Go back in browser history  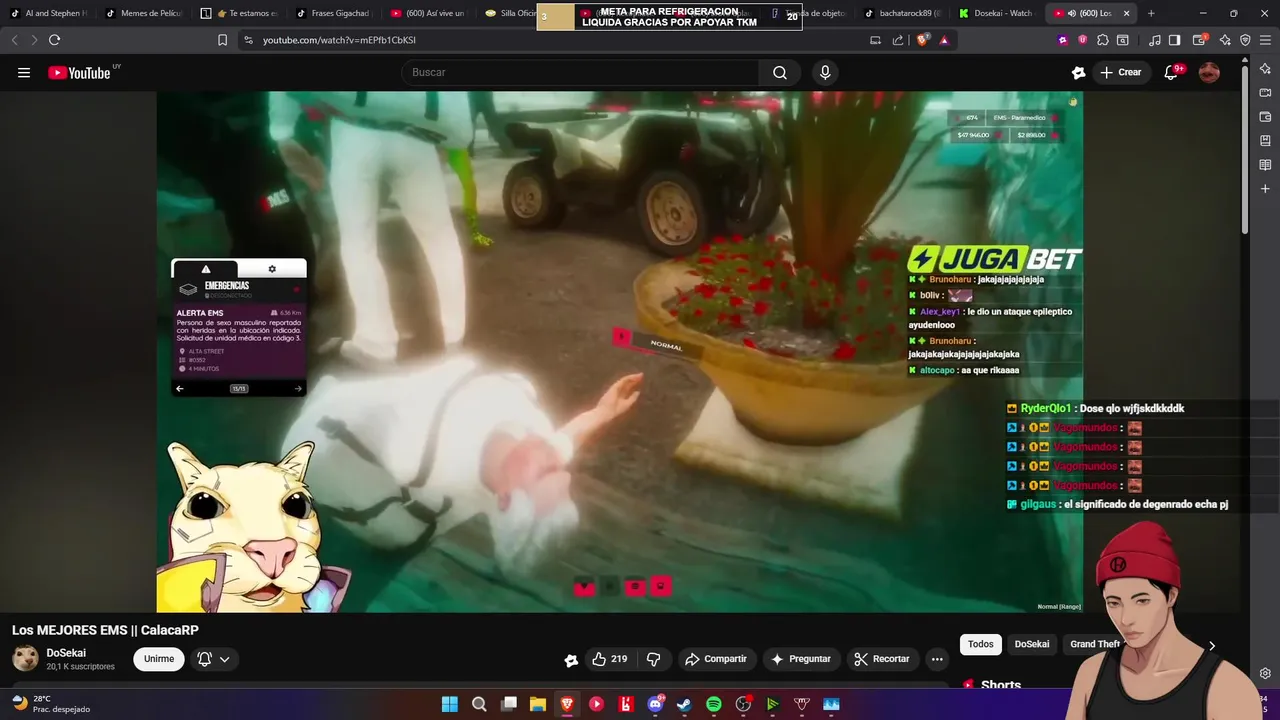coord(14,40)
